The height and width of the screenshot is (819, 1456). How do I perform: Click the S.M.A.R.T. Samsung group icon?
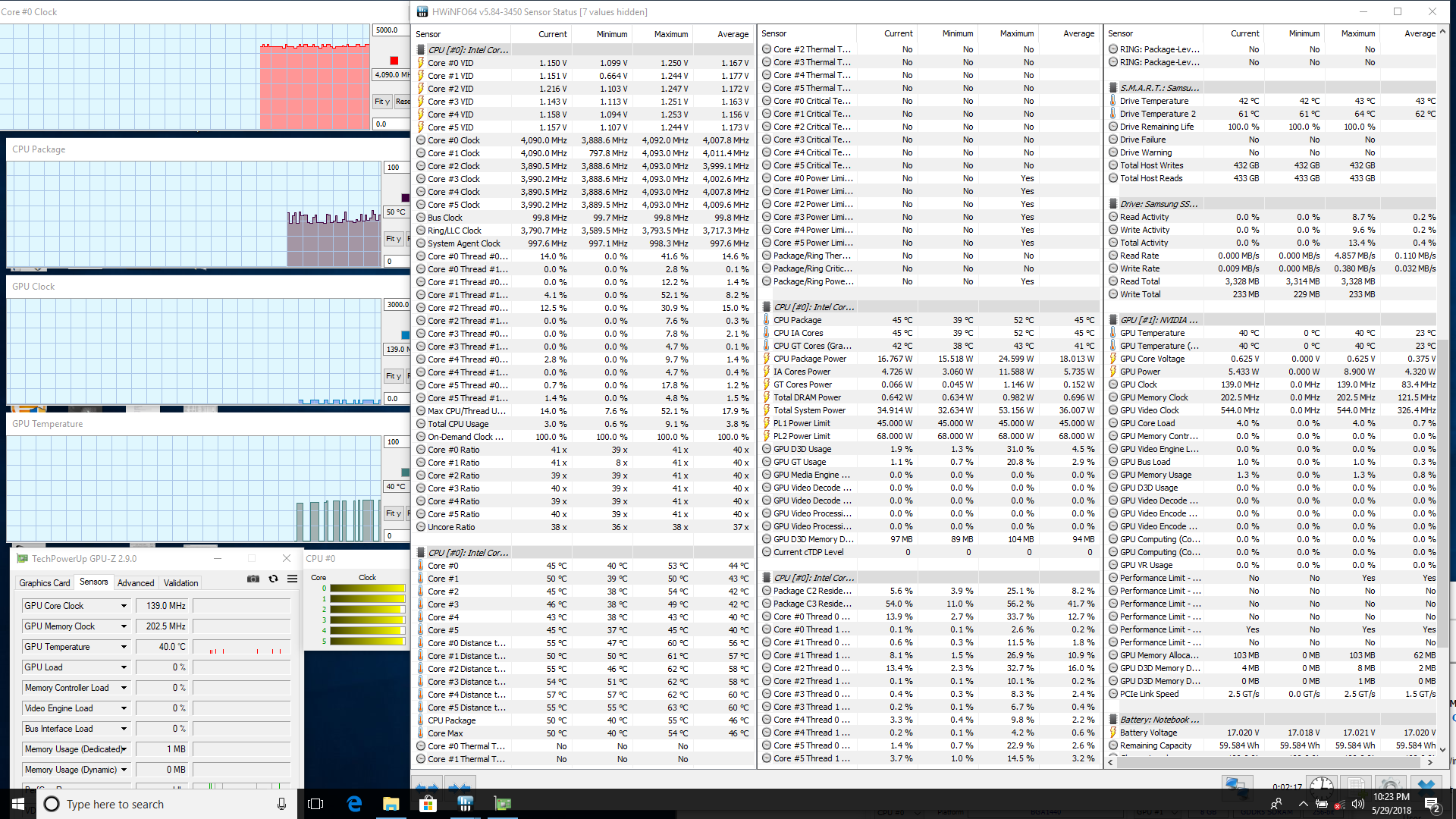pos(1113,88)
